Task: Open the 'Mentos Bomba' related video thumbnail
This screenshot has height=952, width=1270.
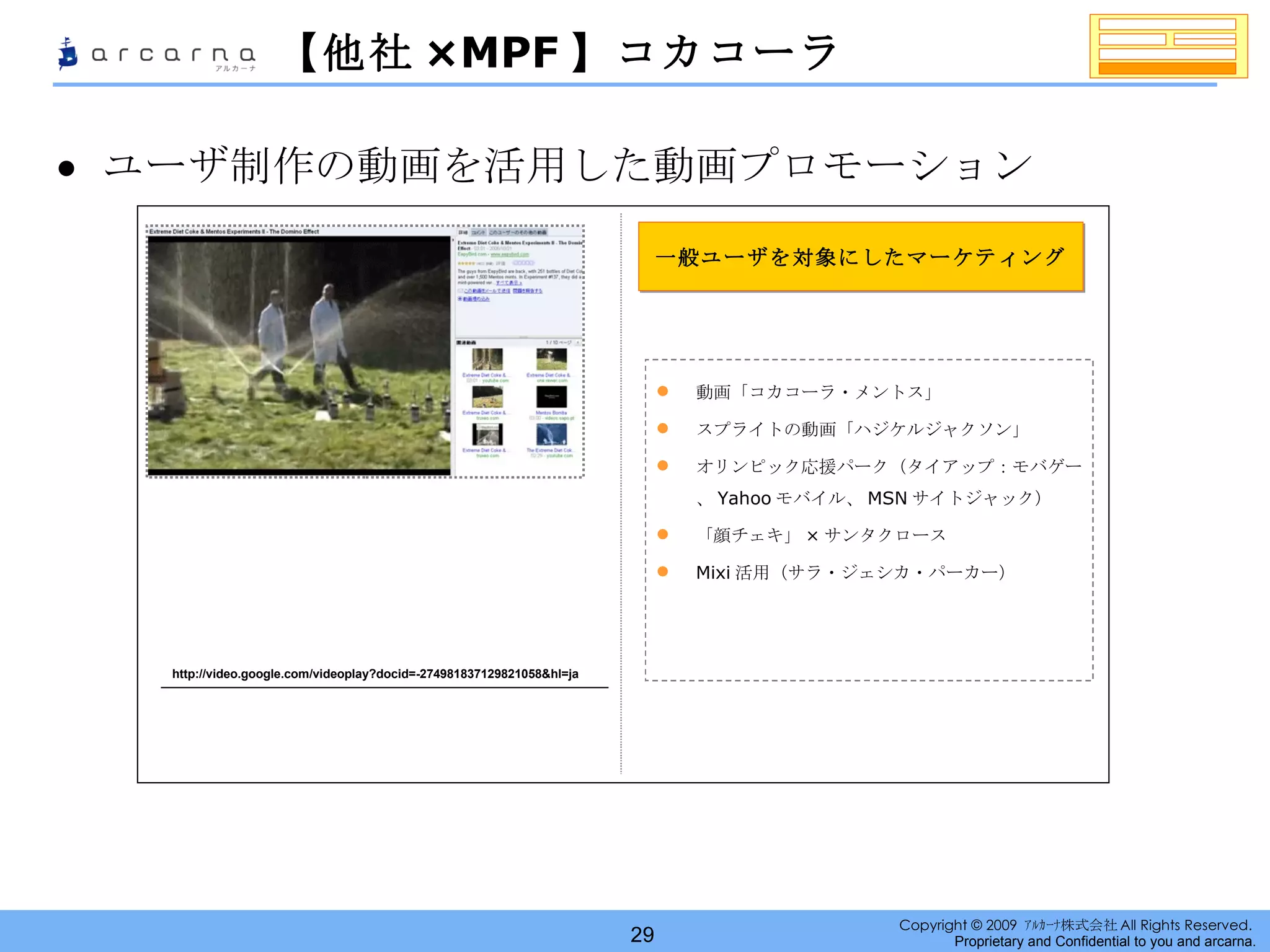Action: click(551, 397)
